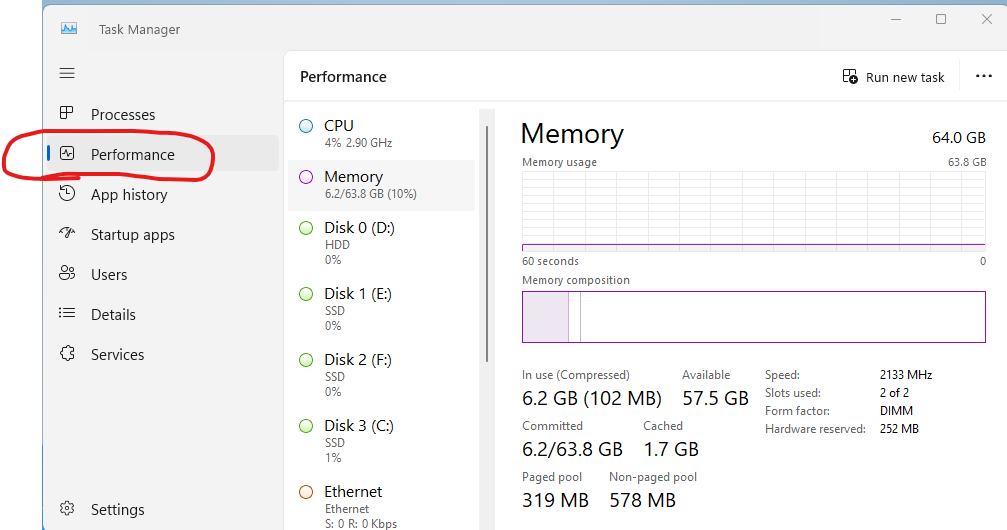Screen dimensions: 1007x530
Task: Click the Users people icon
Action: coord(67,273)
